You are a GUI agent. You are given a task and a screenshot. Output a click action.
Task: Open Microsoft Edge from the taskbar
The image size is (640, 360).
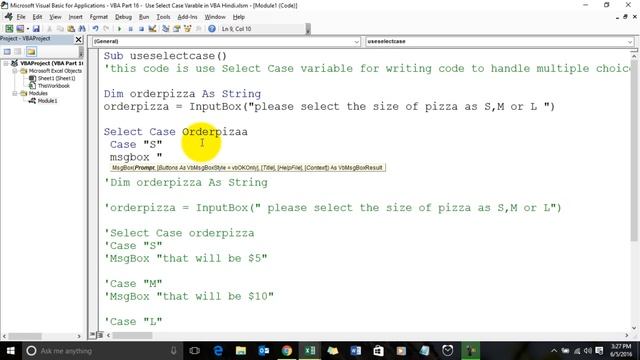(218, 351)
